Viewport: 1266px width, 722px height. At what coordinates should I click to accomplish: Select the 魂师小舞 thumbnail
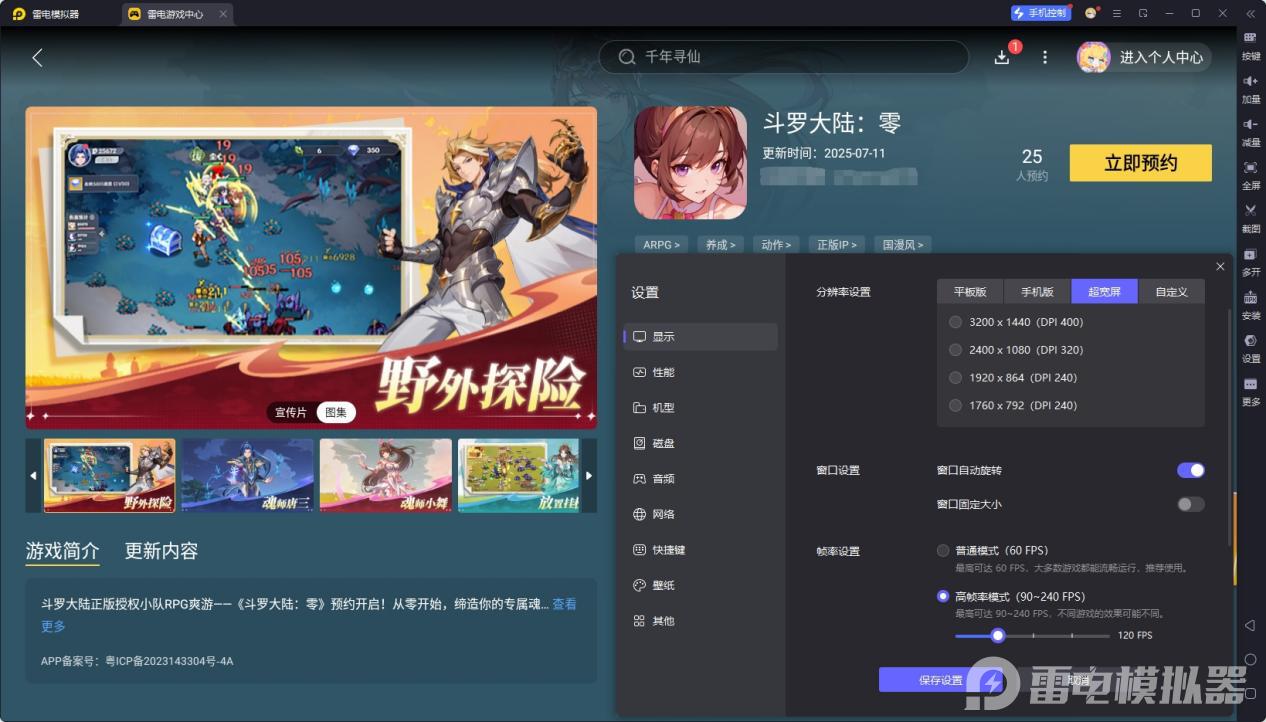[x=386, y=475]
